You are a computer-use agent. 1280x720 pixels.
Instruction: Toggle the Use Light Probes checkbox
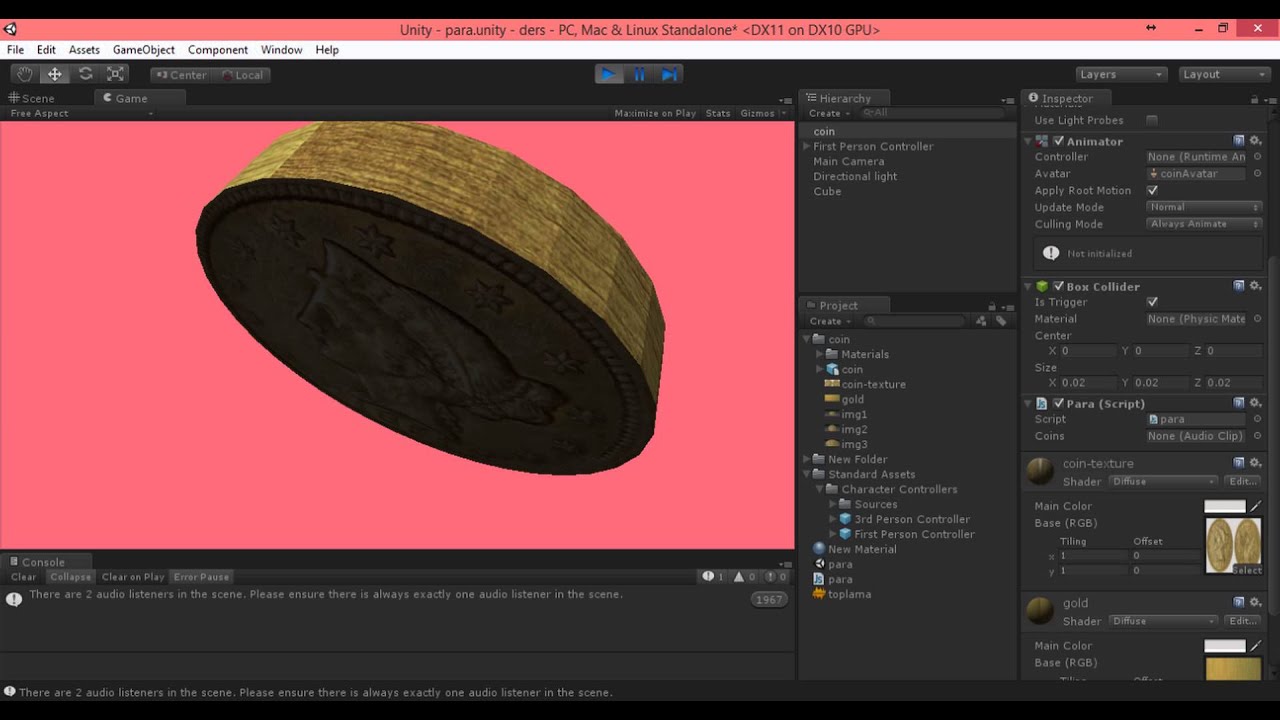pyautogui.click(x=1152, y=120)
